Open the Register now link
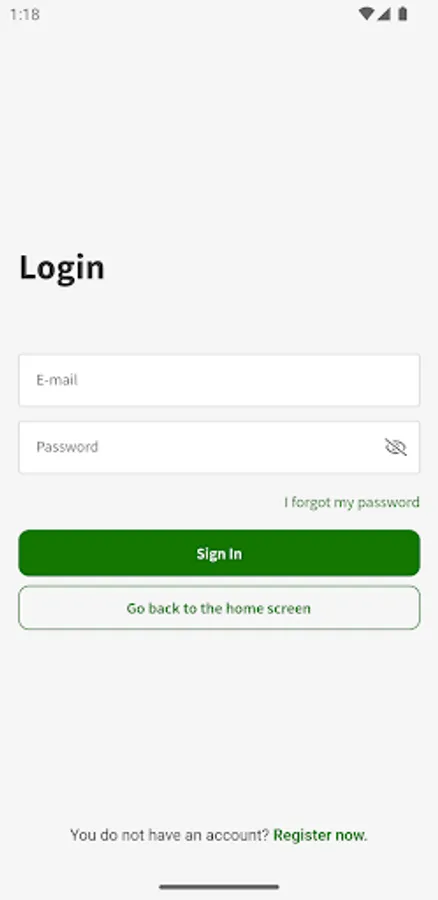 point(320,835)
